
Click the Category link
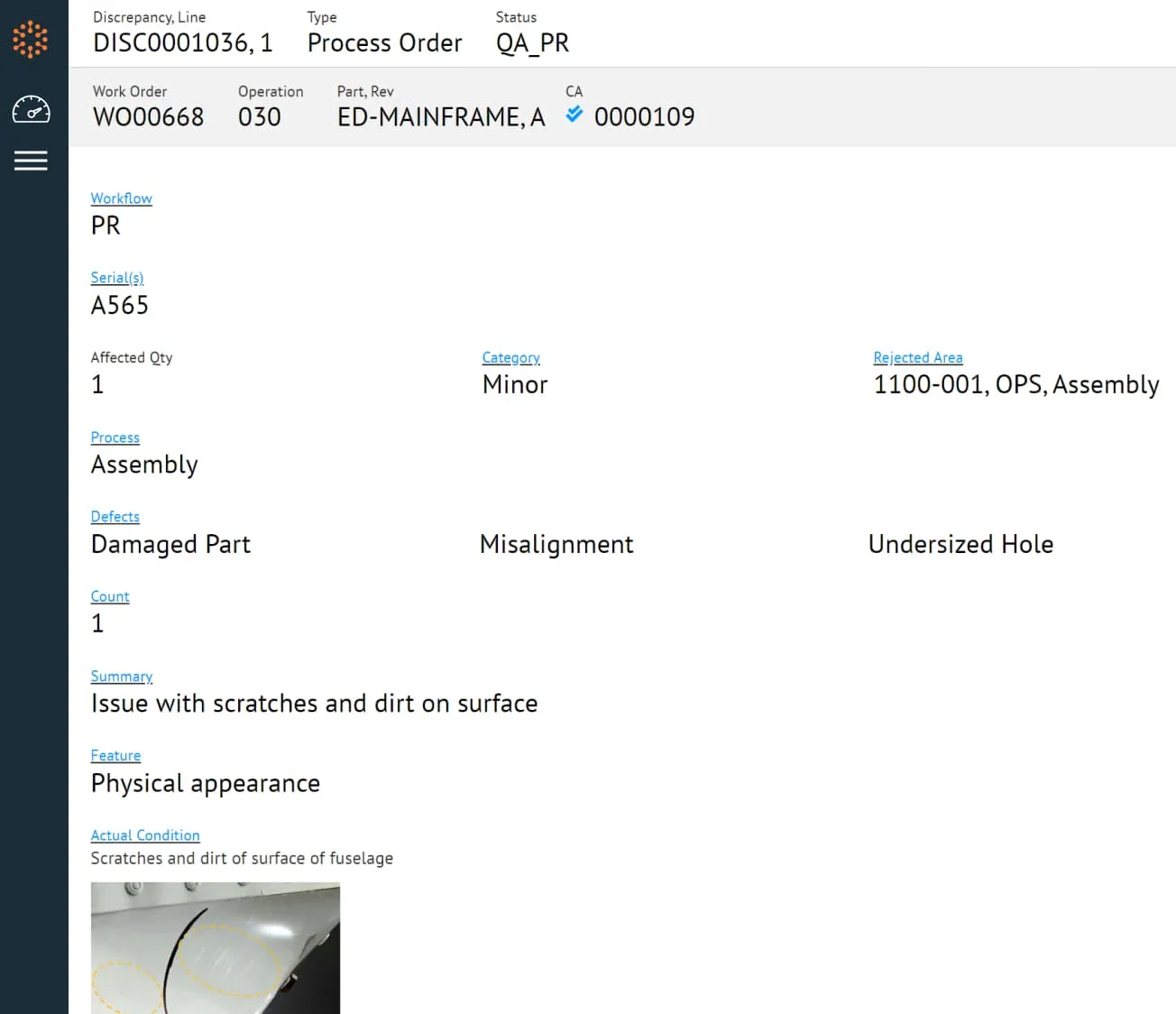click(511, 357)
